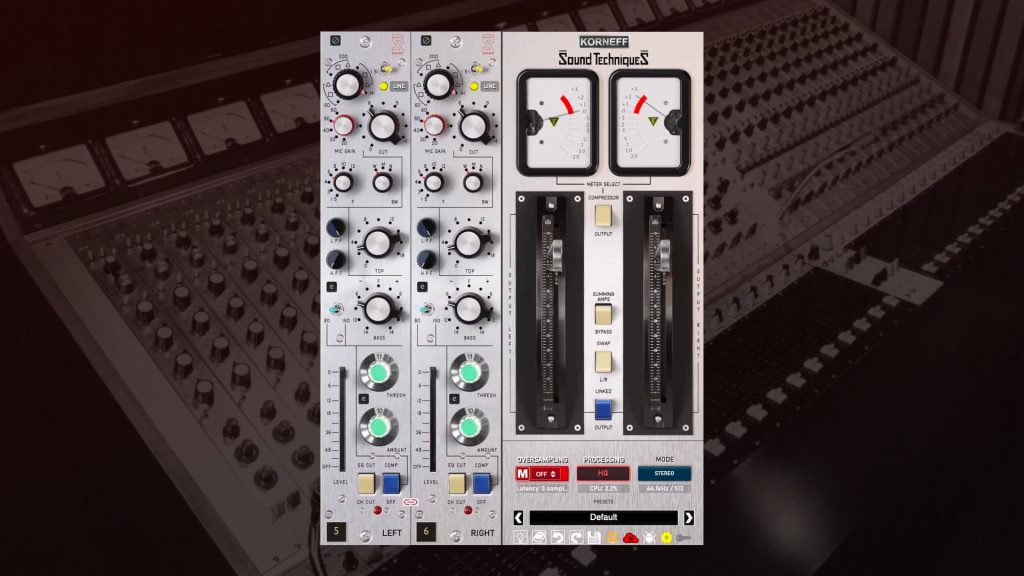Screen dimensions: 1024x576
Task: Click the undo arrow icon
Action: tap(557, 537)
